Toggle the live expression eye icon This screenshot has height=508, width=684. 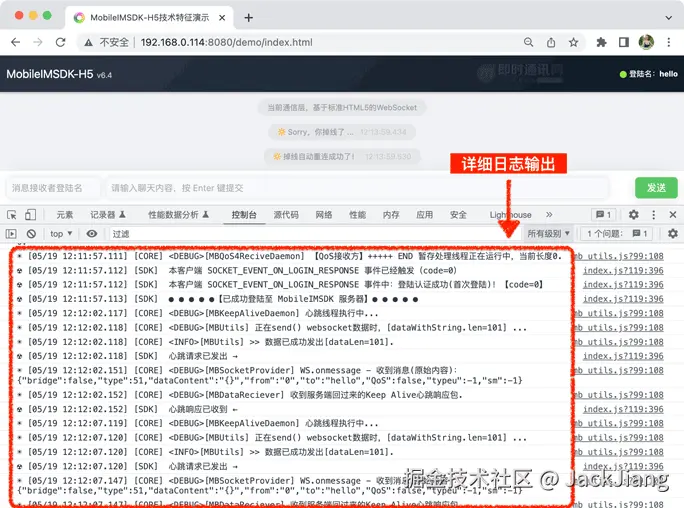click(x=92, y=234)
